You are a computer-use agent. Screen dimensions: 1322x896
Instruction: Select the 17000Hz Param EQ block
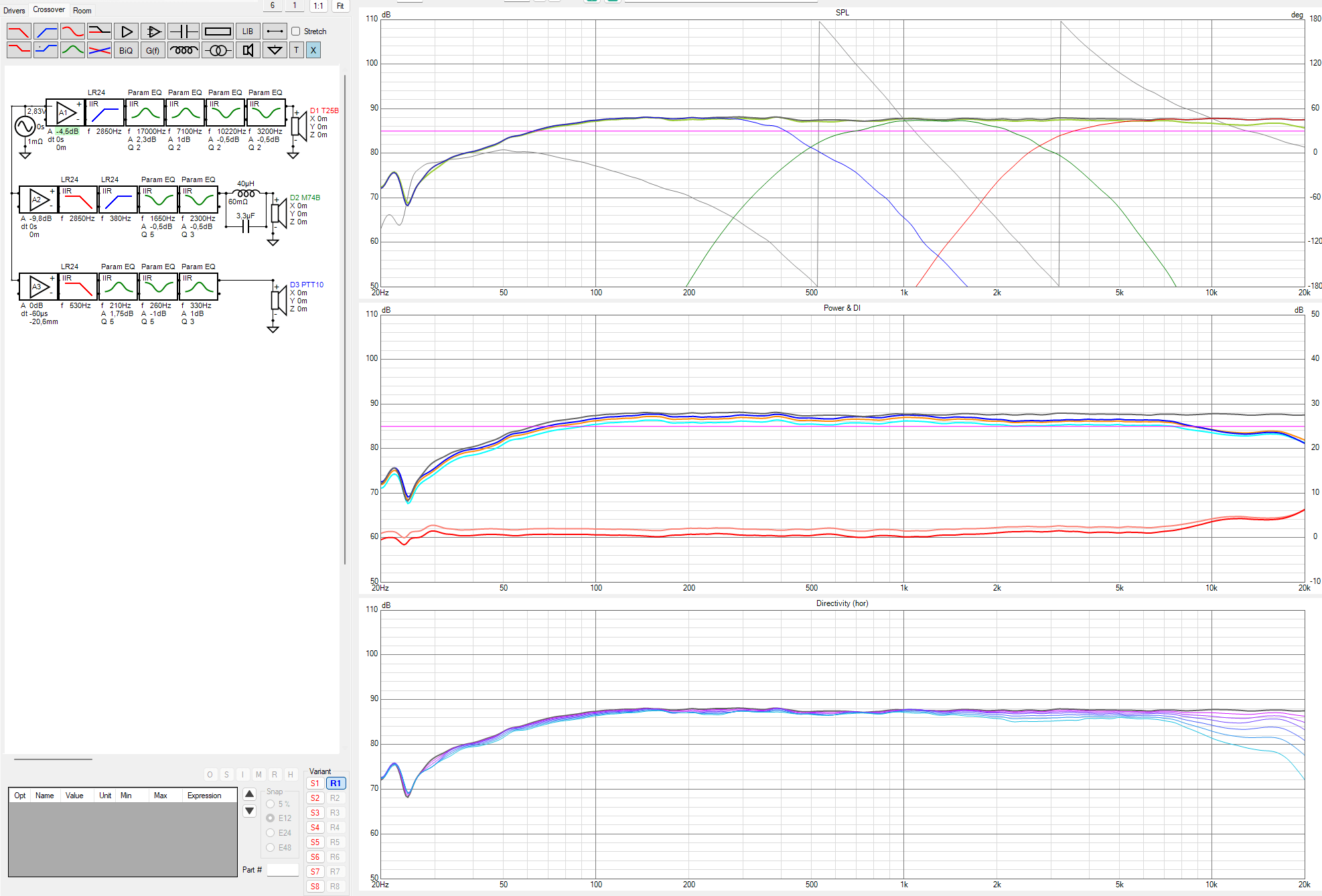145,113
